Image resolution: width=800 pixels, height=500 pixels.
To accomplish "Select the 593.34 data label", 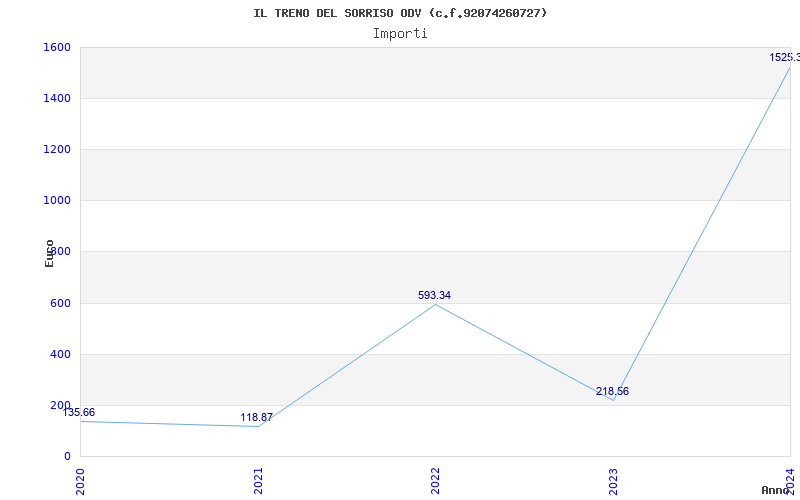I will click(434, 295).
